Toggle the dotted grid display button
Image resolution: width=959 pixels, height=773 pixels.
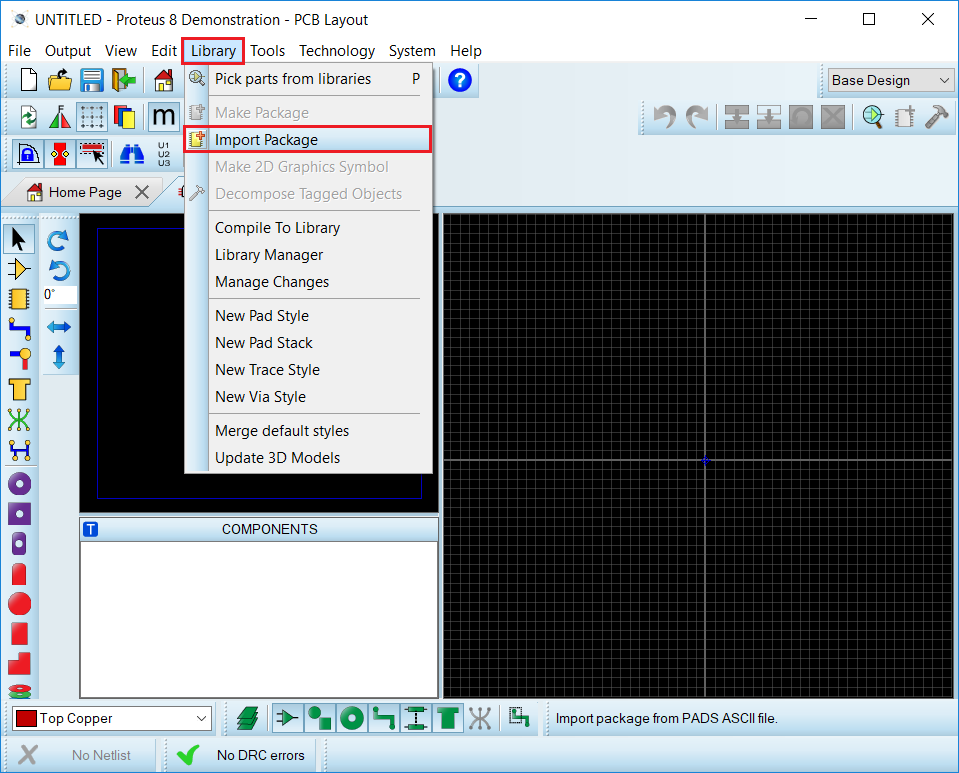92,117
